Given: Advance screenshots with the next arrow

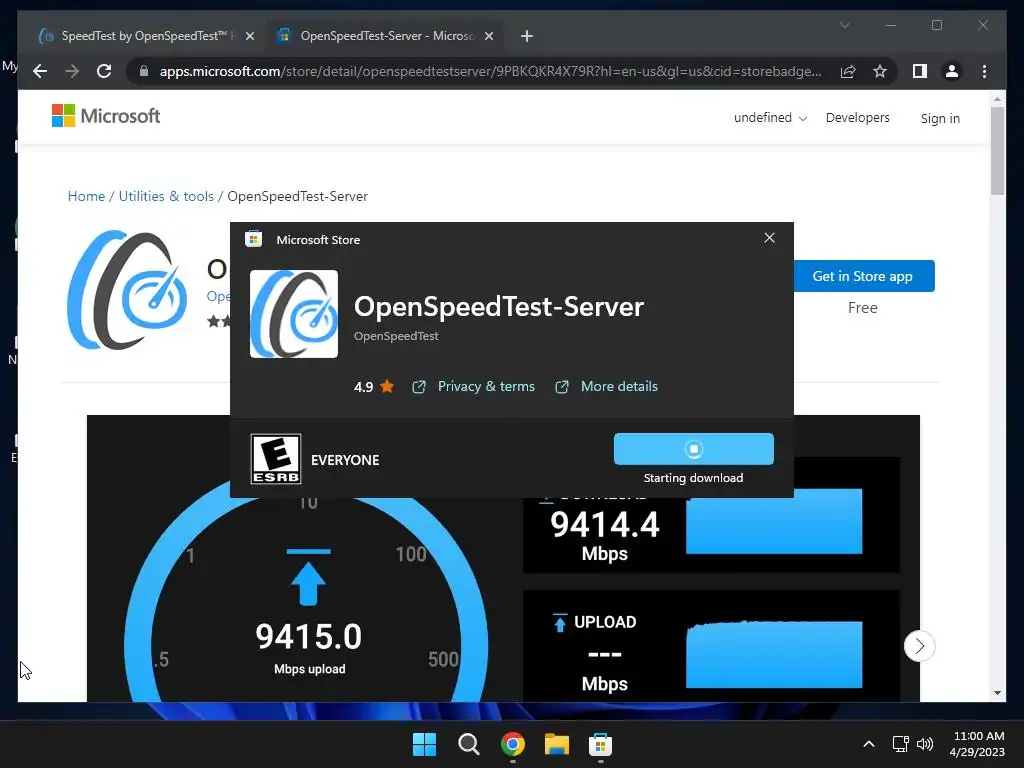Looking at the screenshot, I should tap(920, 646).
